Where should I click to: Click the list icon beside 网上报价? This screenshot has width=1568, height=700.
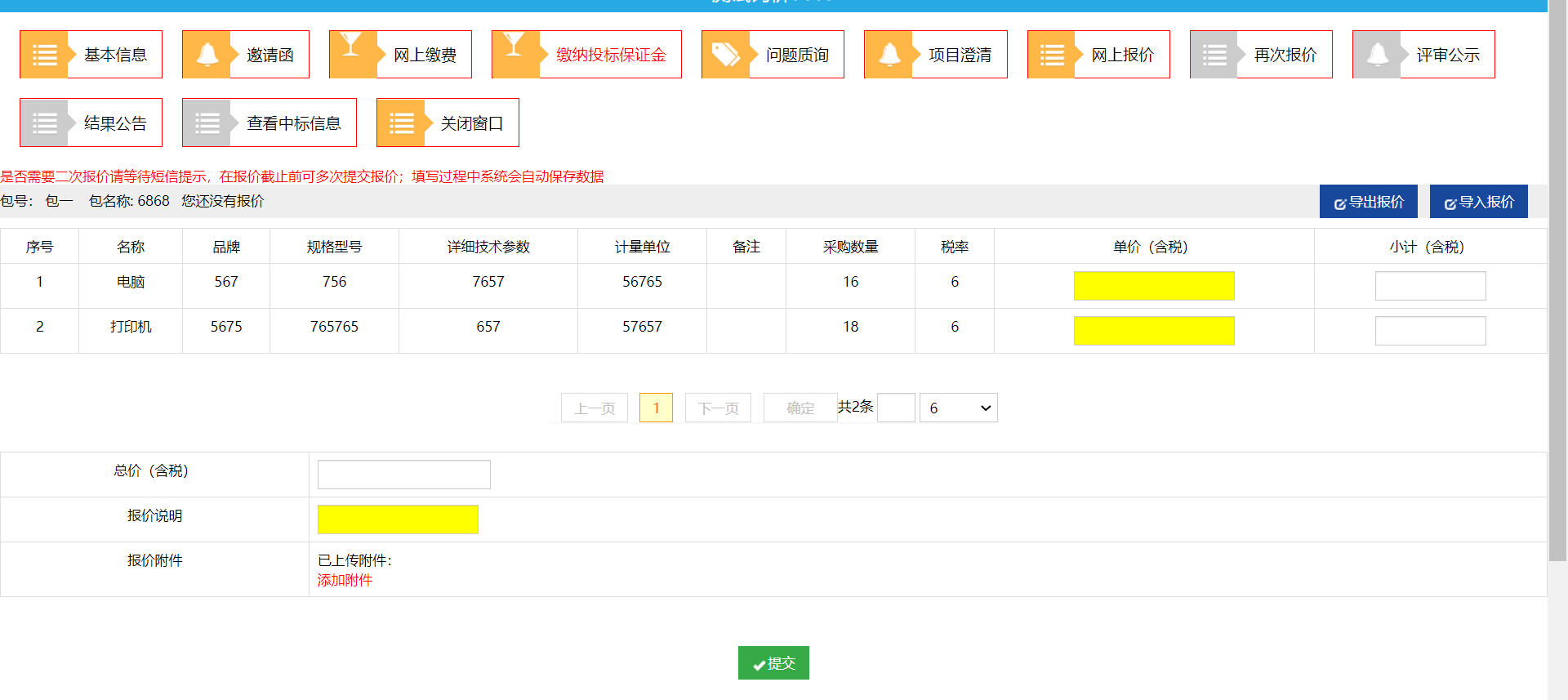(x=1051, y=55)
